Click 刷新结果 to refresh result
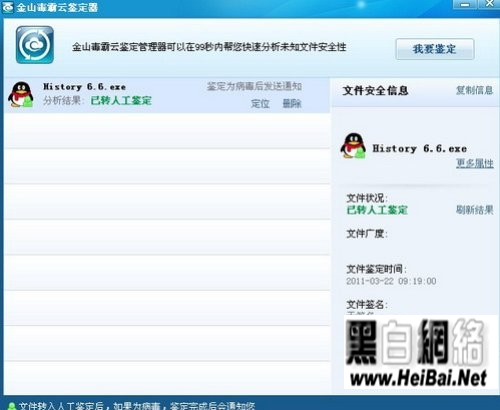 click(x=474, y=210)
